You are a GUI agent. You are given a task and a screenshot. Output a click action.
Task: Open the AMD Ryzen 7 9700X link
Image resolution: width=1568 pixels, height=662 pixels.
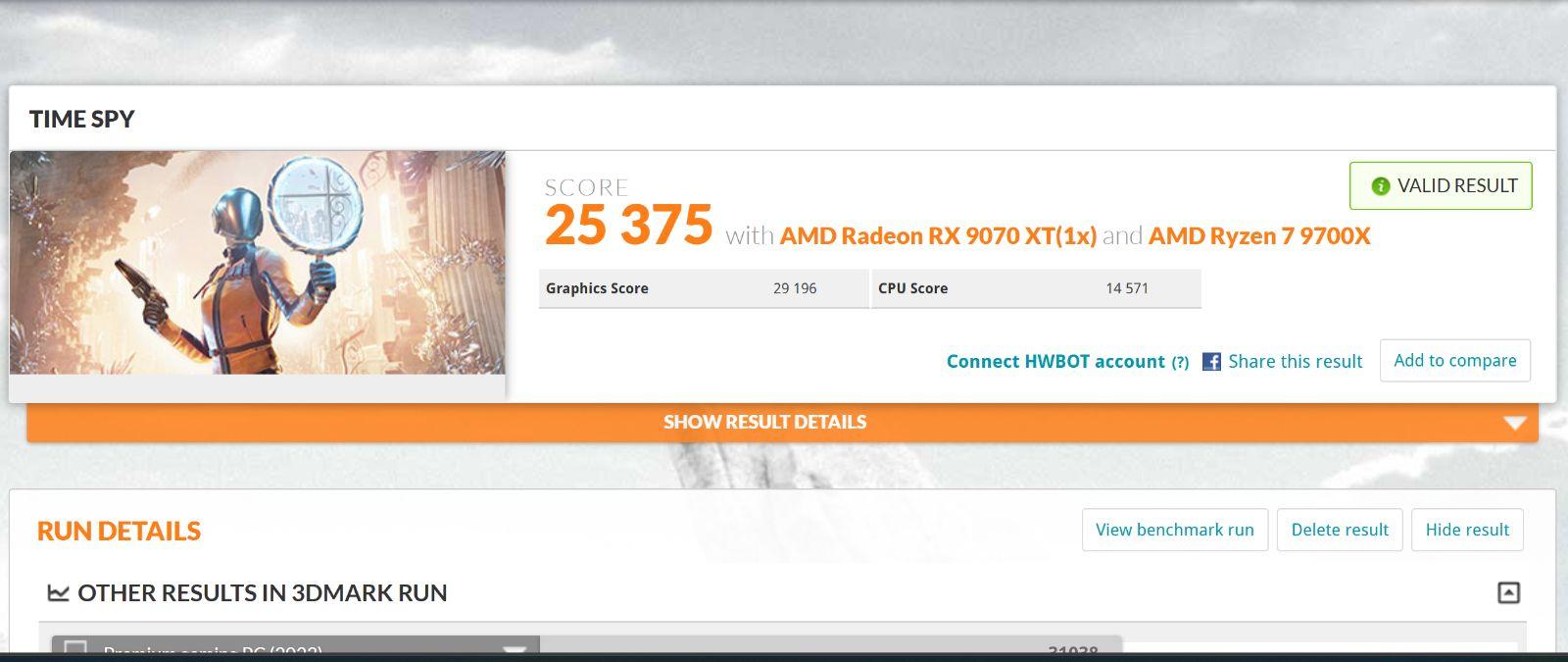1258,235
